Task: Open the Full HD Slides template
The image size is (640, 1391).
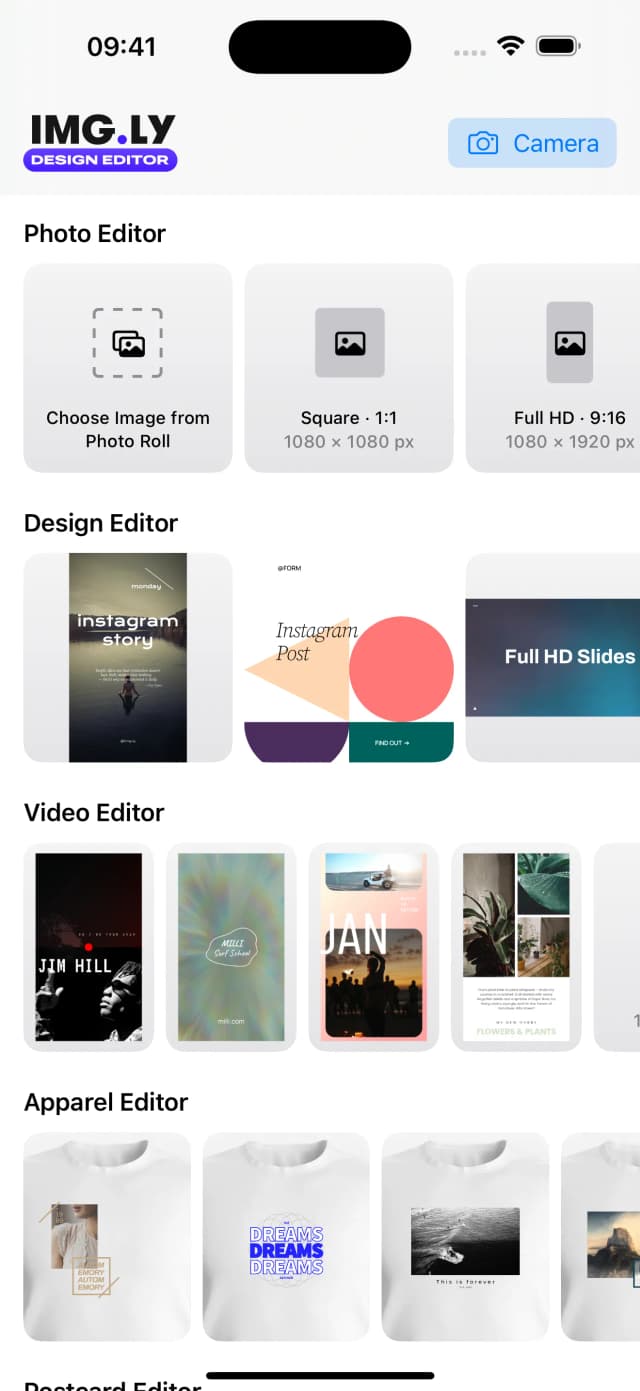Action: pos(553,657)
